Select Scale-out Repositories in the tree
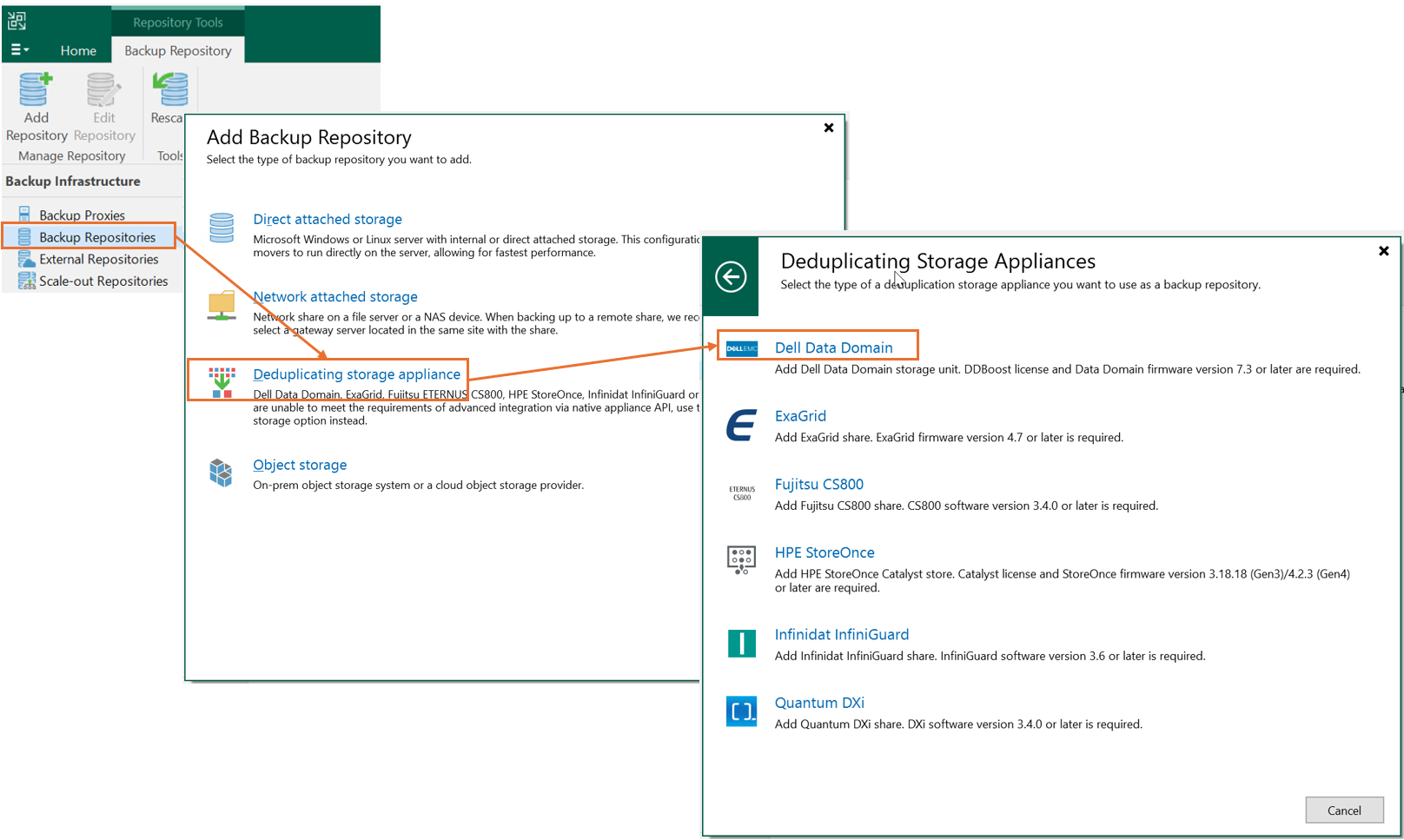 (103, 281)
